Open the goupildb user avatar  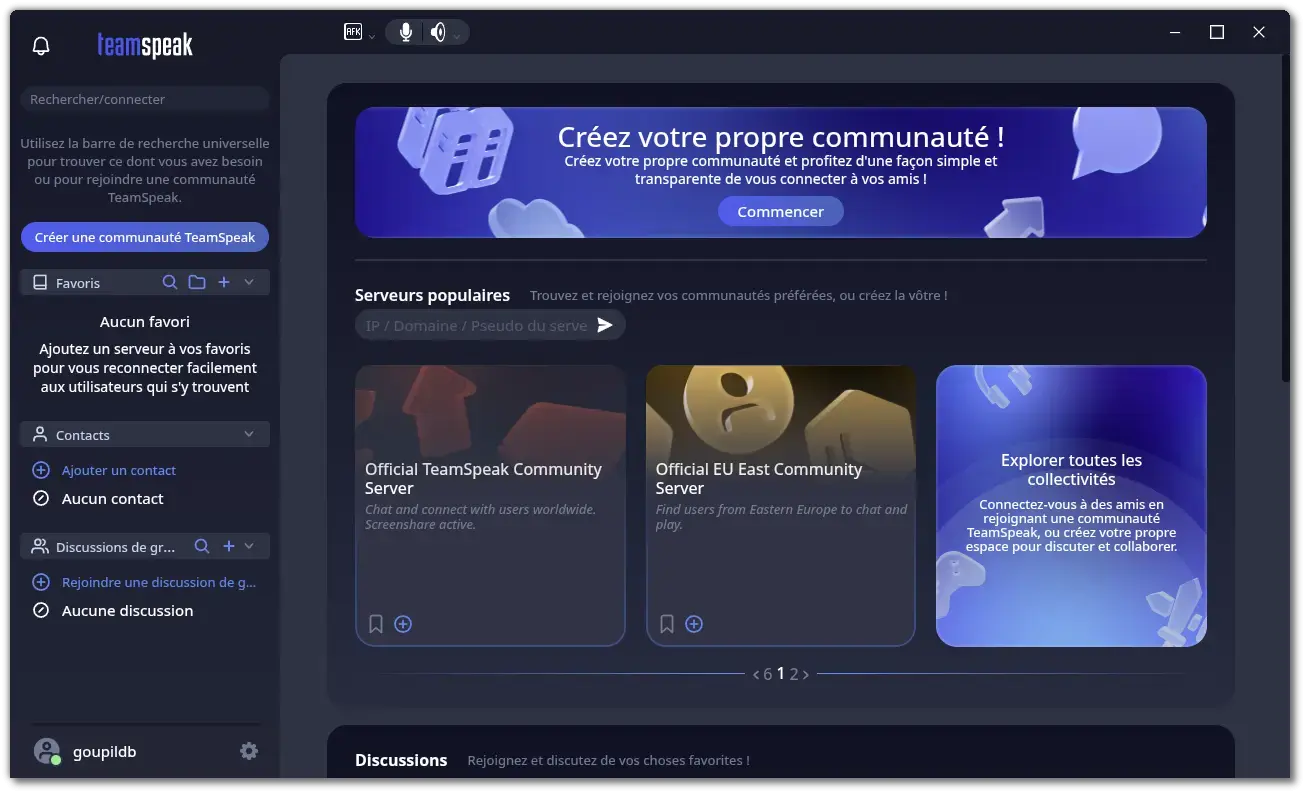point(47,751)
